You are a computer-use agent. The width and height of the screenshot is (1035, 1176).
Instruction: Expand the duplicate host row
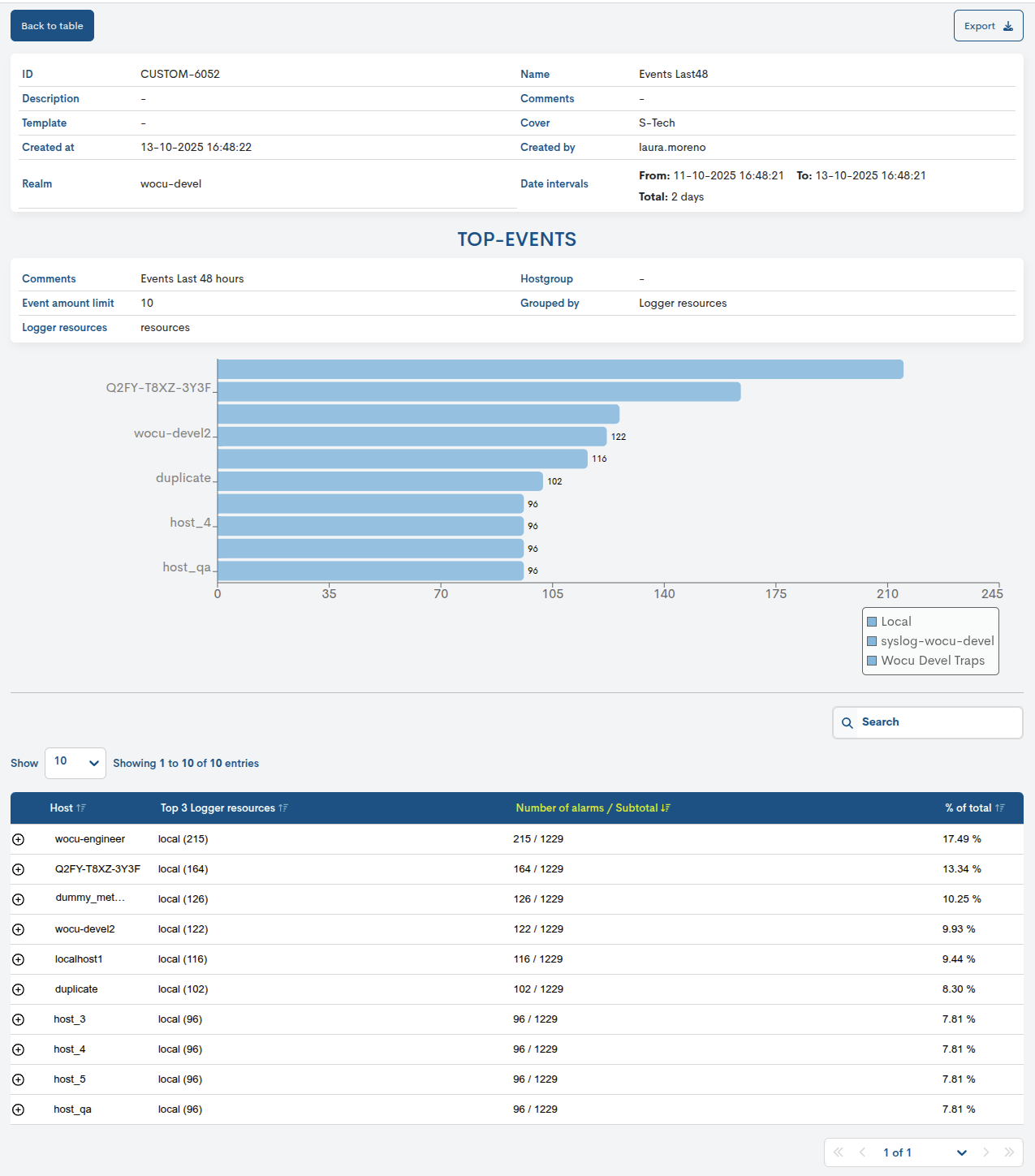click(19, 989)
